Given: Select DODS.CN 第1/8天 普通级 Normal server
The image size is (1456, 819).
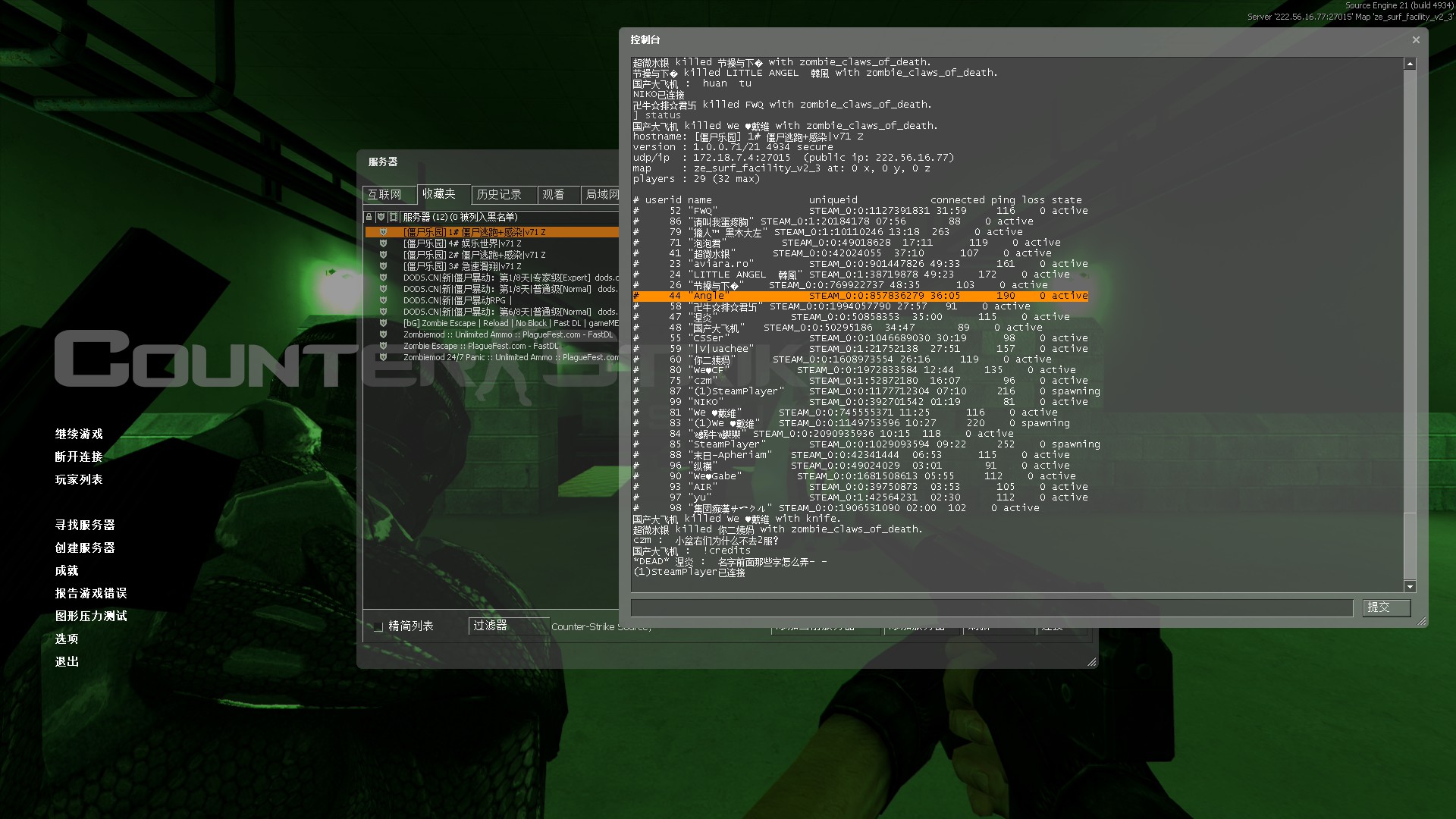Looking at the screenshot, I should coord(492,289).
